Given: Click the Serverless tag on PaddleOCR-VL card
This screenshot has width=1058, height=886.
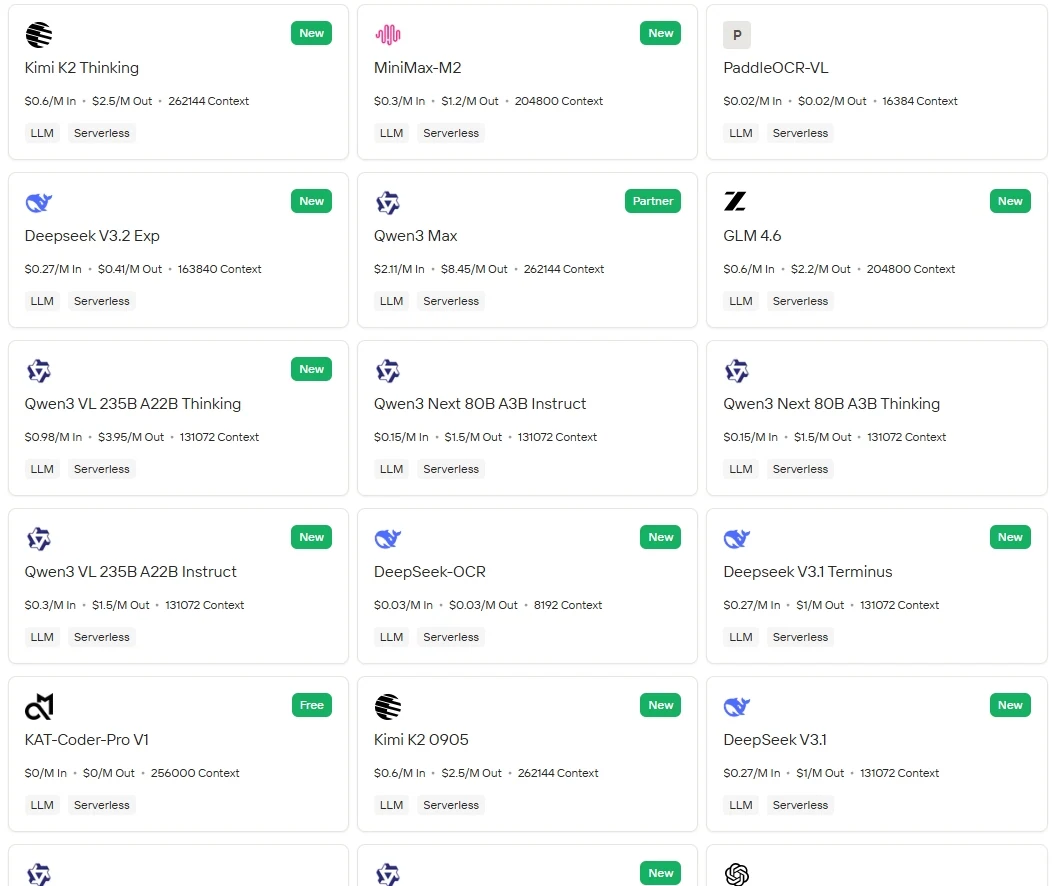Looking at the screenshot, I should pyautogui.click(x=800, y=133).
